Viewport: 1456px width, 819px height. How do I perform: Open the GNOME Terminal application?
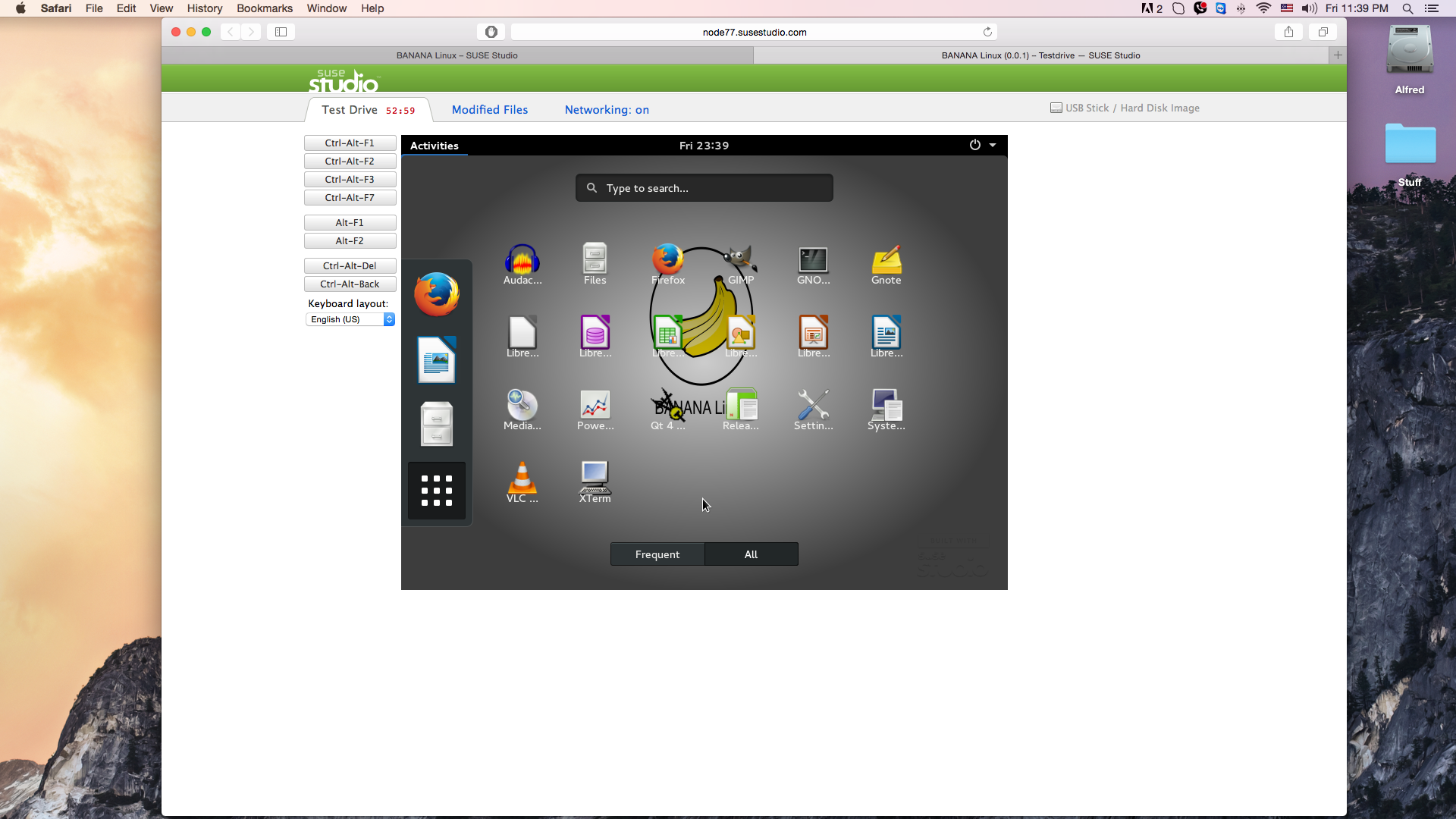tap(812, 262)
